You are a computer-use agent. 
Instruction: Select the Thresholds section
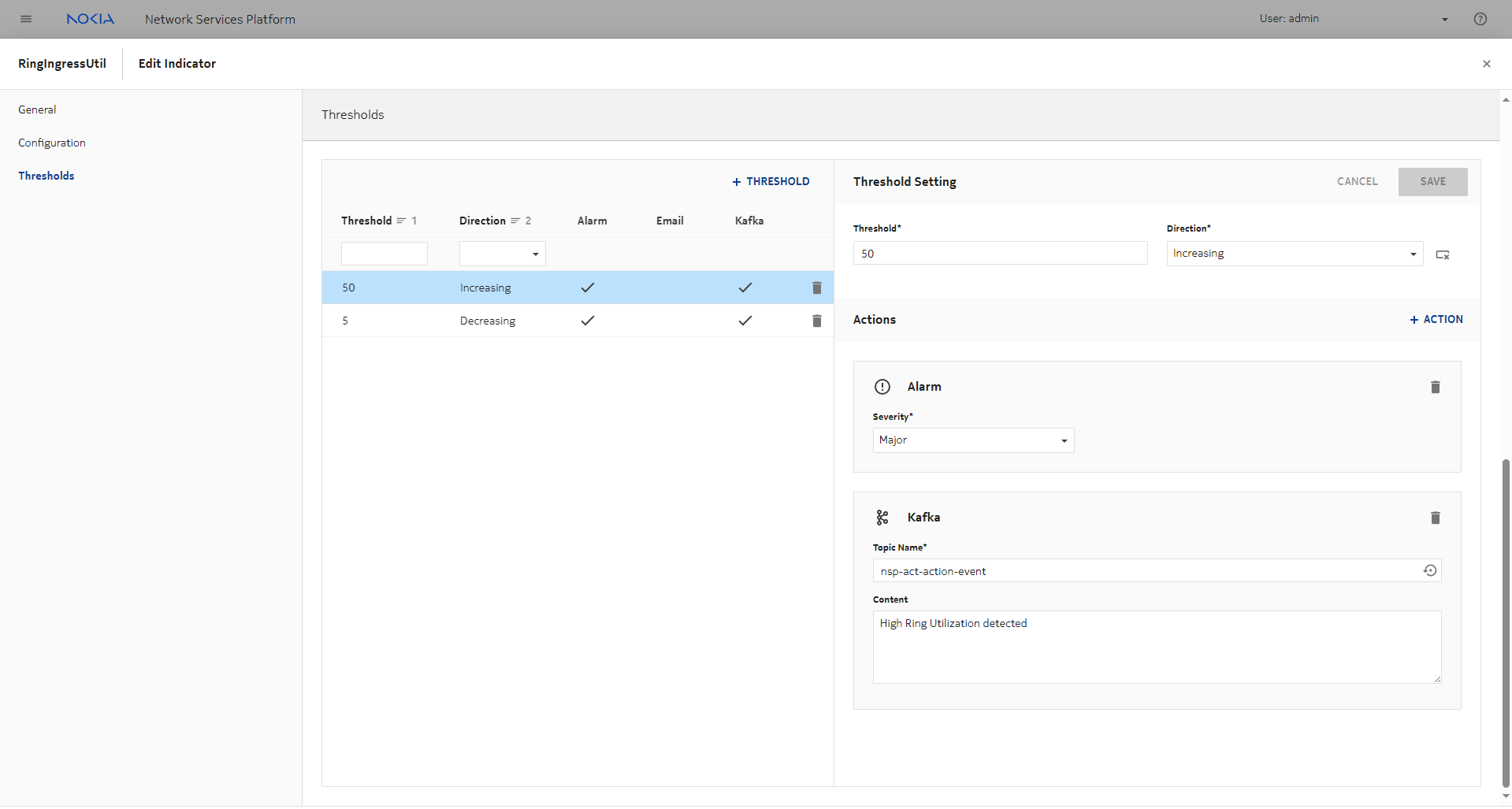coord(46,176)
